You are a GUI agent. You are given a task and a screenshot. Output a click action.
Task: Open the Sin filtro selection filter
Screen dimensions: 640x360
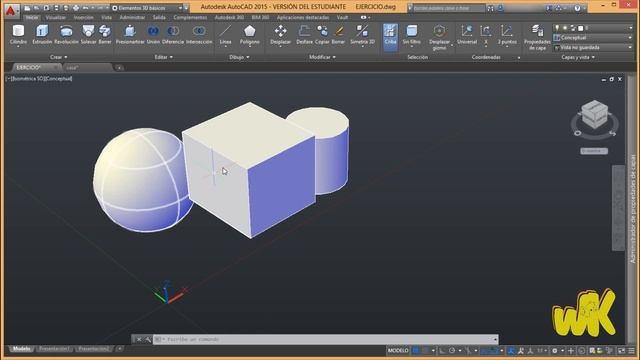411,35
